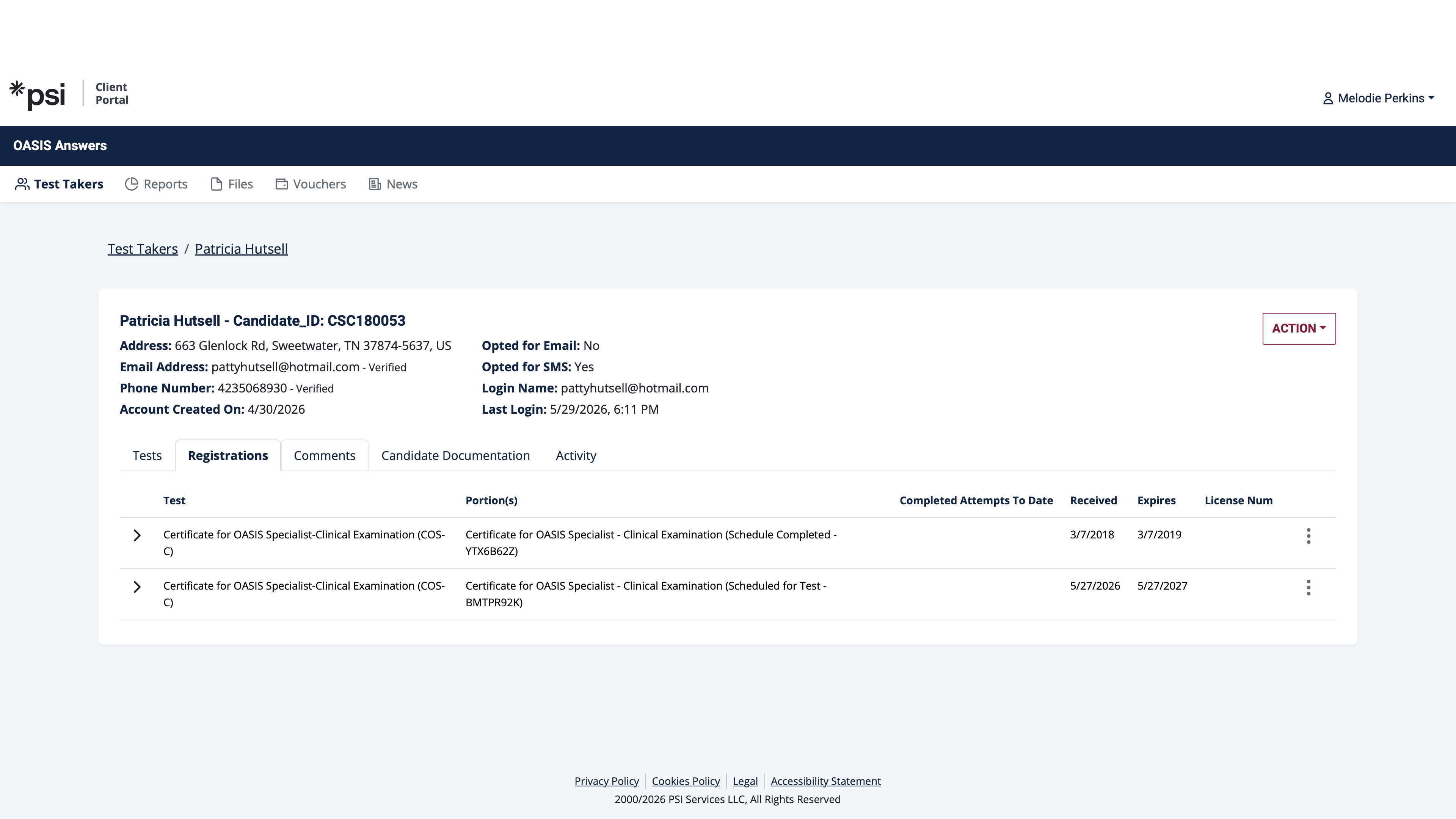1456x819 pixels.
Task: Open the Comments tab
Action: [325, 455]
